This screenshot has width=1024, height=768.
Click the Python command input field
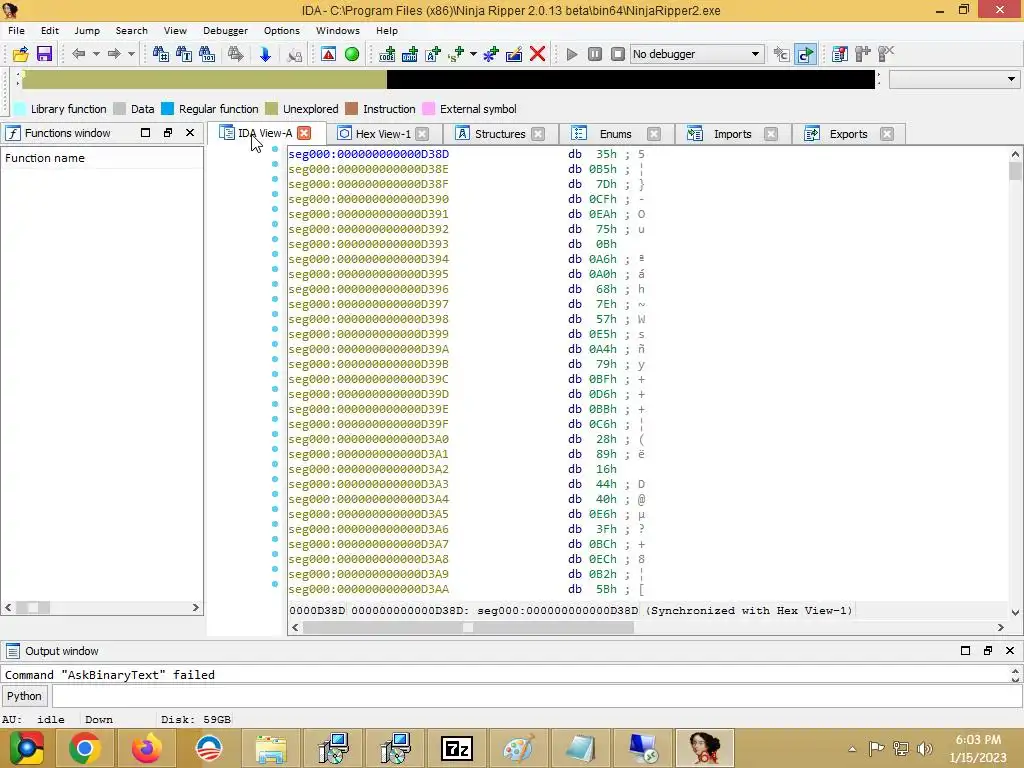pyautogui.click(x=536, y=696)
